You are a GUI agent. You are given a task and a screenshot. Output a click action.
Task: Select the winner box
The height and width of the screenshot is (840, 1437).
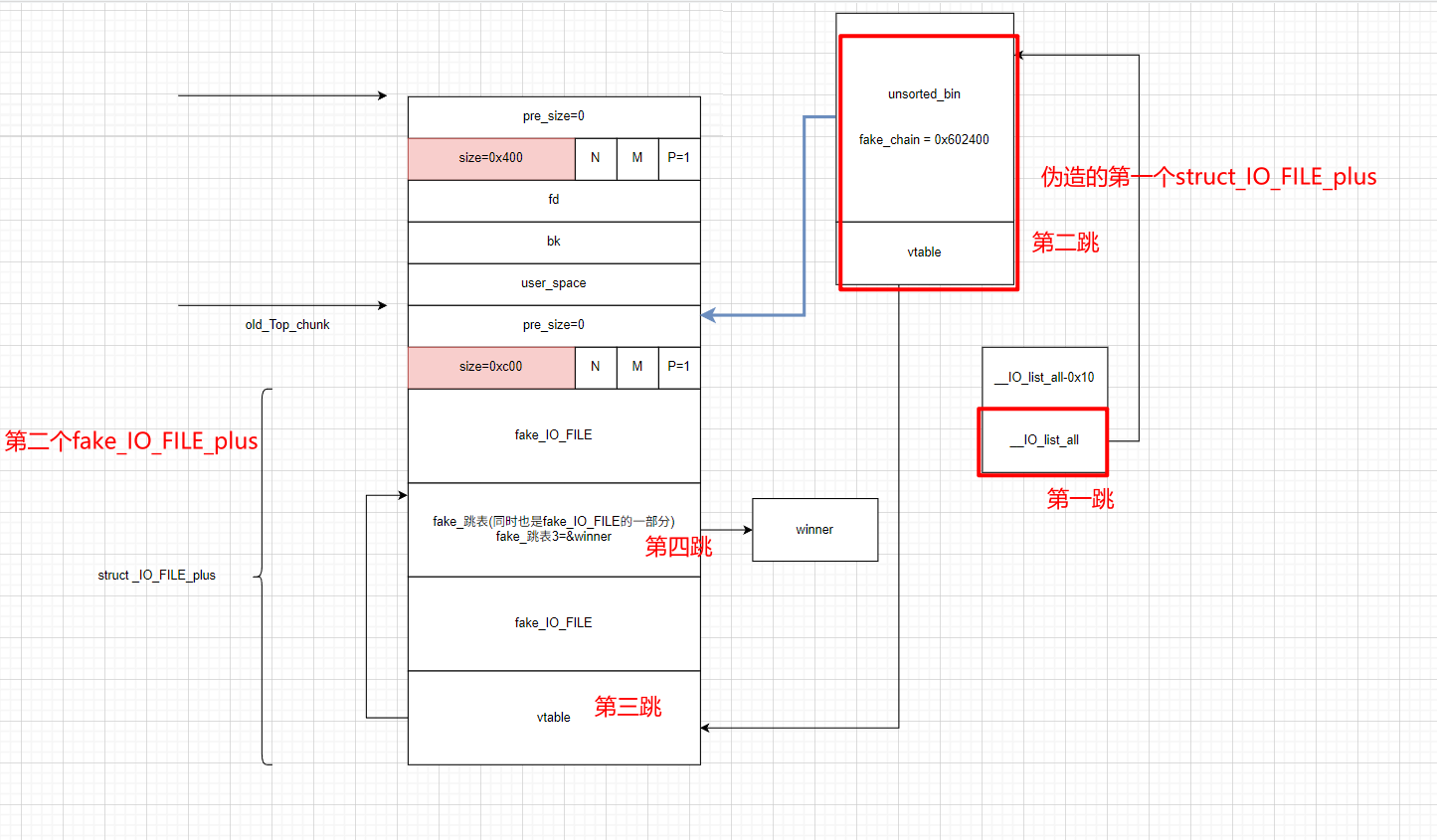(x=814, y=530)
